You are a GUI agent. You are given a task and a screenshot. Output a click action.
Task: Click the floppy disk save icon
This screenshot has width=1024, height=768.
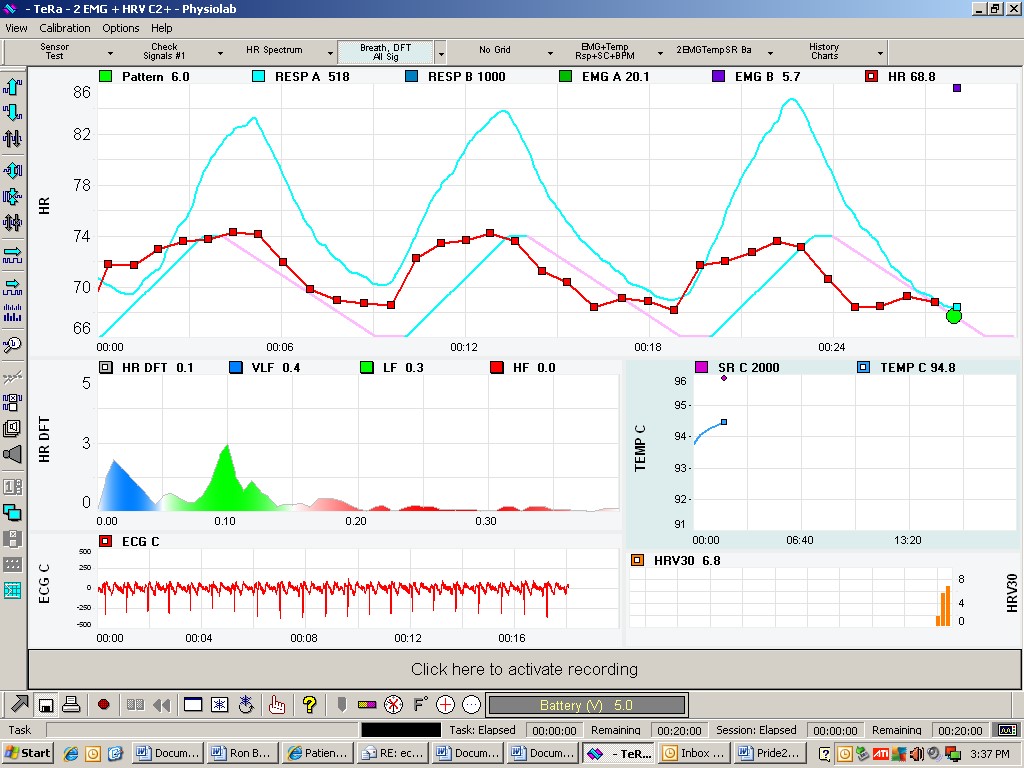(46, 705)
